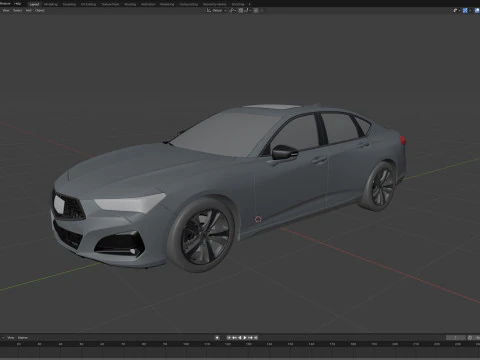The image size is (480, 360).
Task: Open the Window menu
Action: click(5, 4)
